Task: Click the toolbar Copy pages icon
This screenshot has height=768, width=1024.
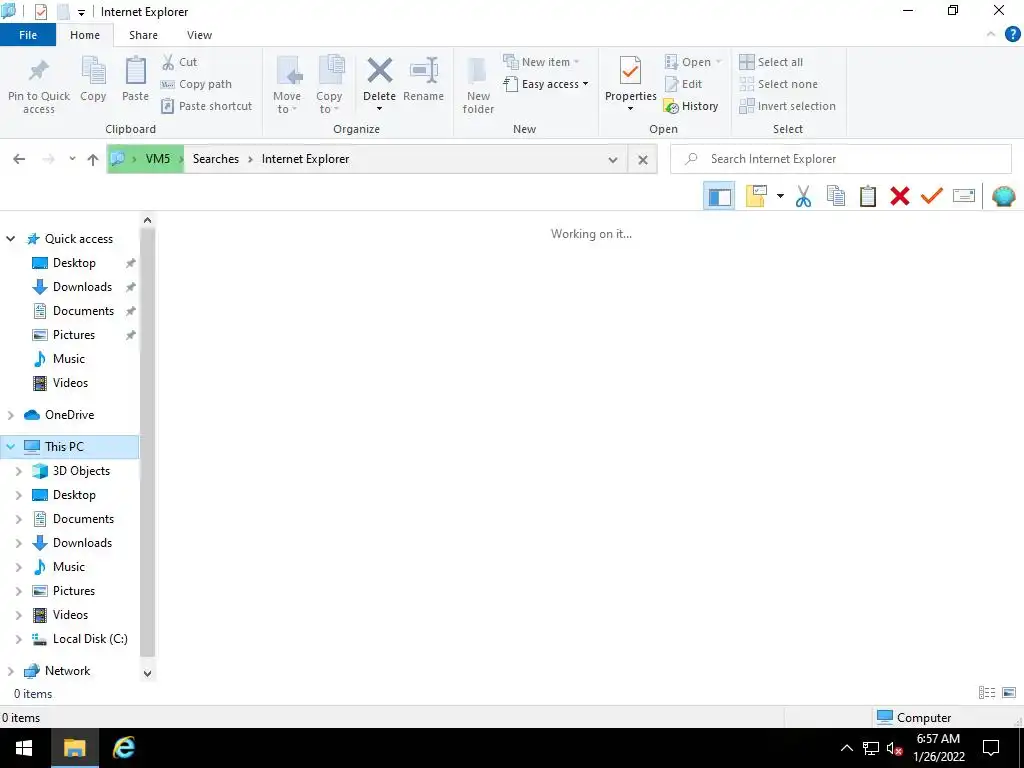Action: point(836,196)
